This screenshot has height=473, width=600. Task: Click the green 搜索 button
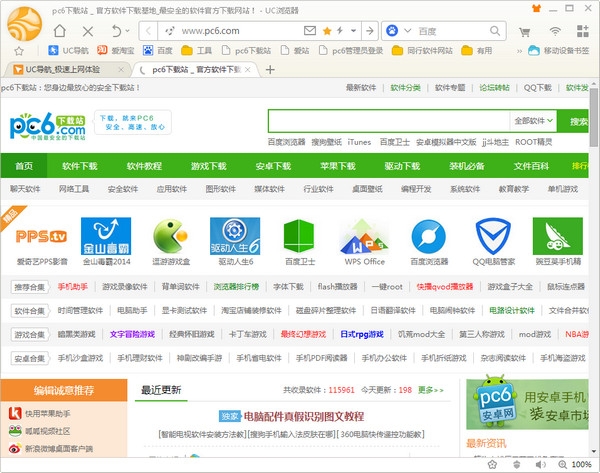click(x=573, y=121)
